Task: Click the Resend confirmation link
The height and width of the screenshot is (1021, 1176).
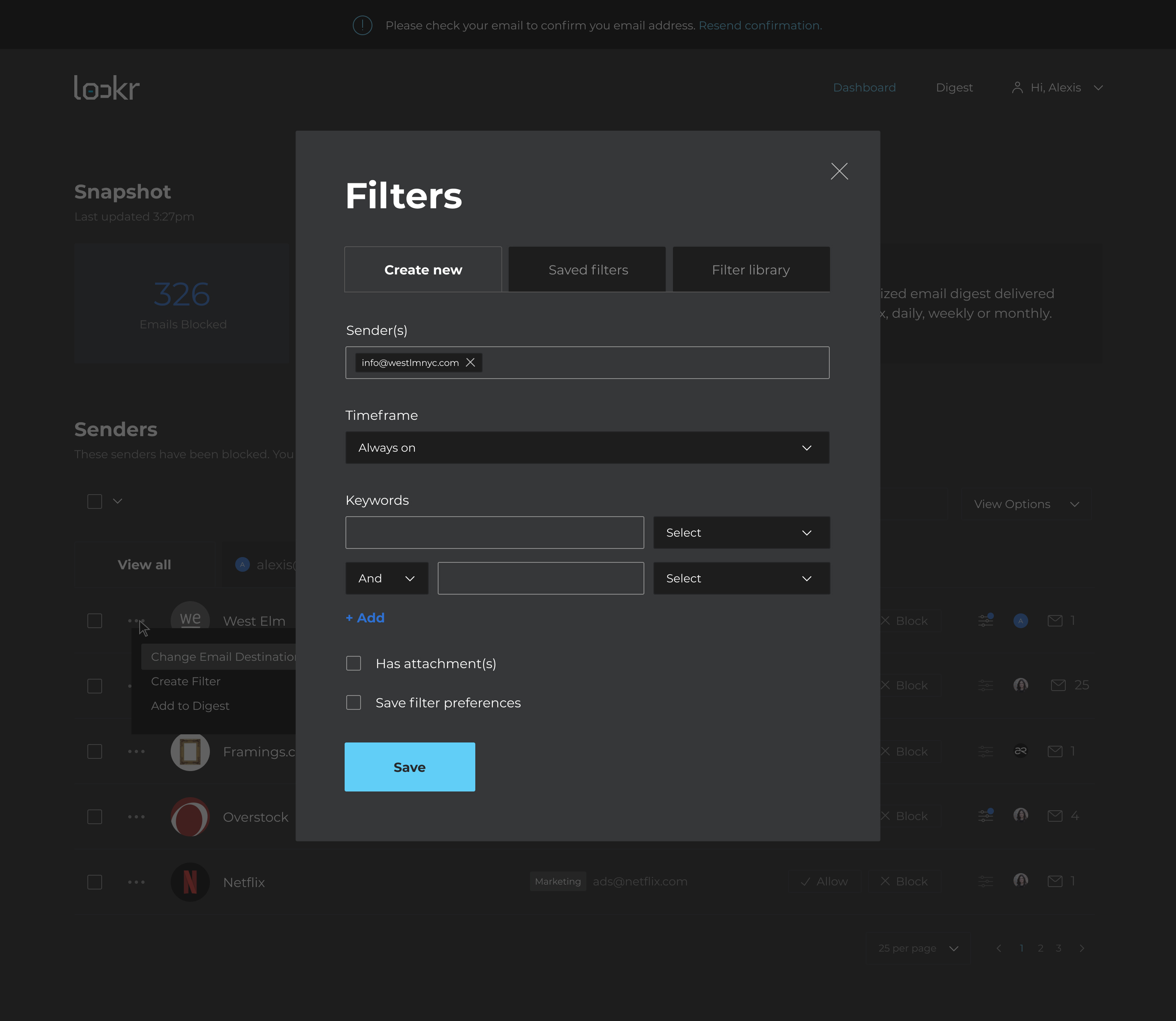Action: coord(760,25)
